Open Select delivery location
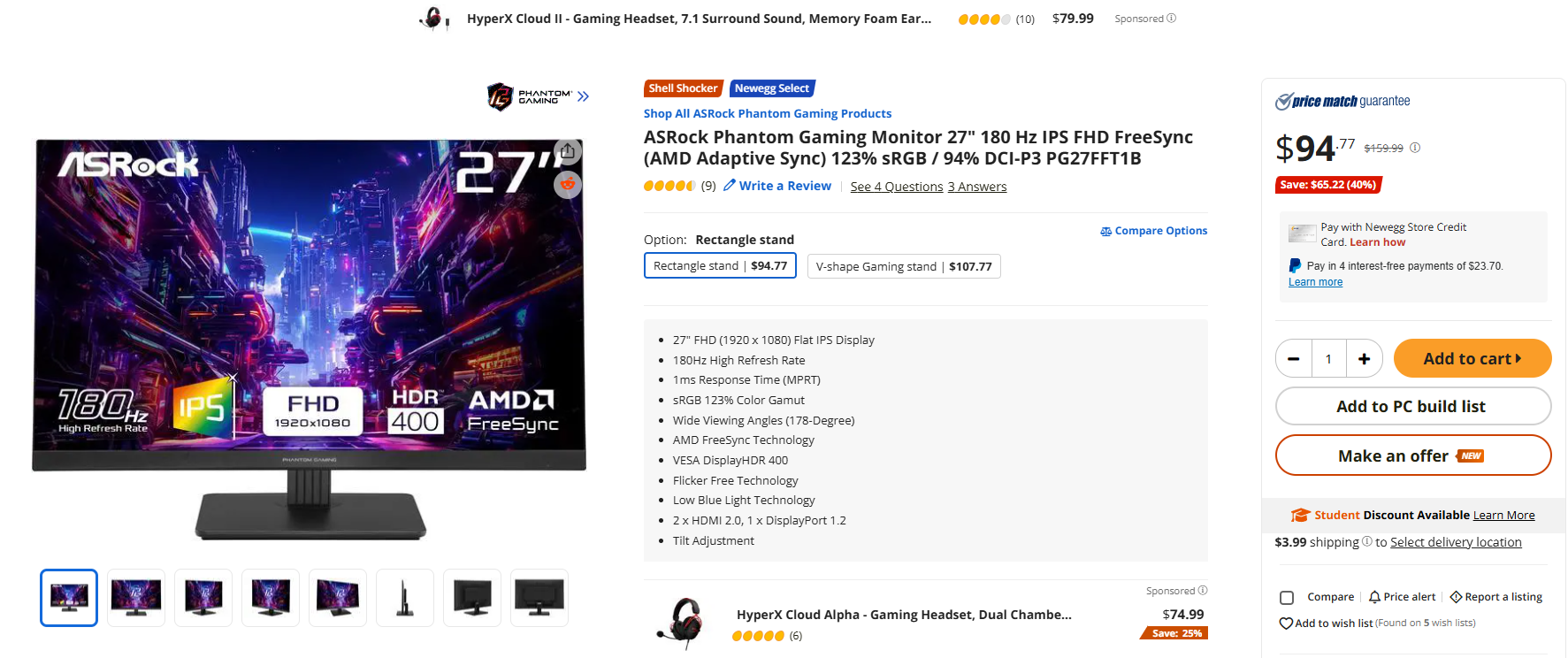The image size is (1568, 658). [1456, 541]
